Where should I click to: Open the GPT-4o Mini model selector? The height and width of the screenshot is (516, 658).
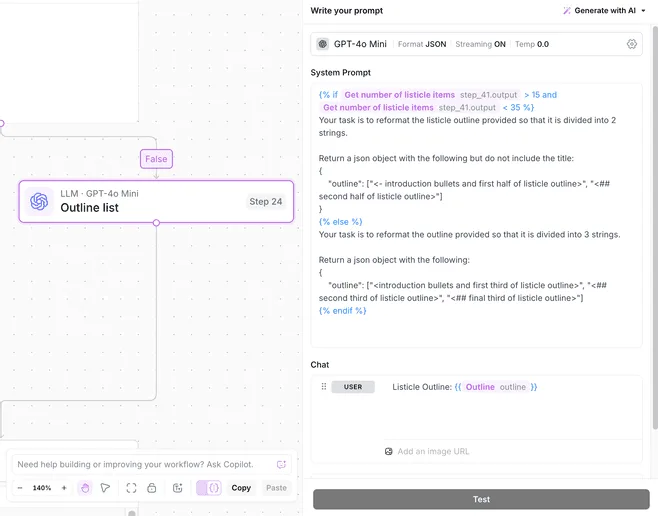(x=352, y=44)
